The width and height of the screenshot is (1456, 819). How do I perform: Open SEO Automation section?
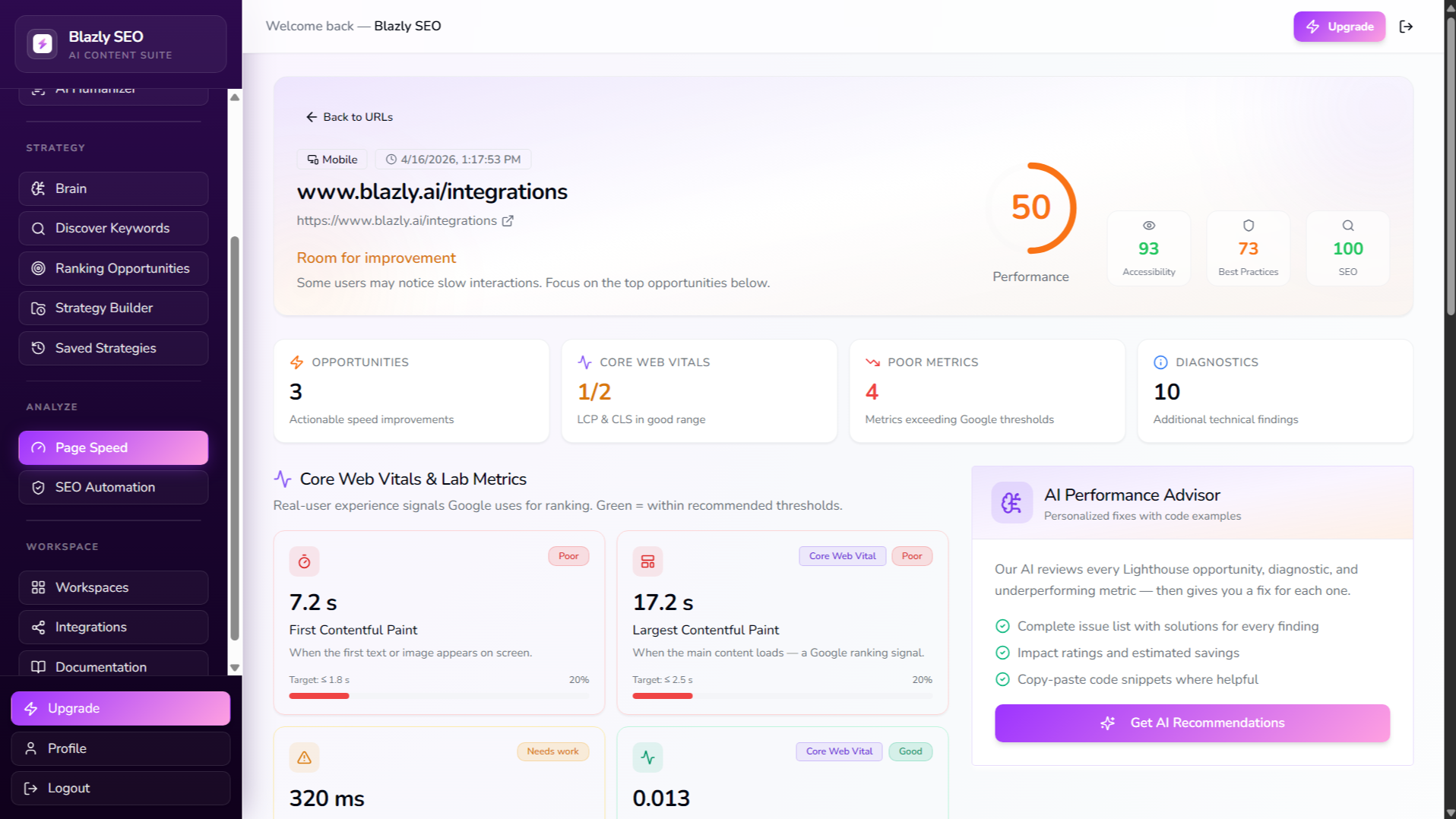click(x=113, y=487)
